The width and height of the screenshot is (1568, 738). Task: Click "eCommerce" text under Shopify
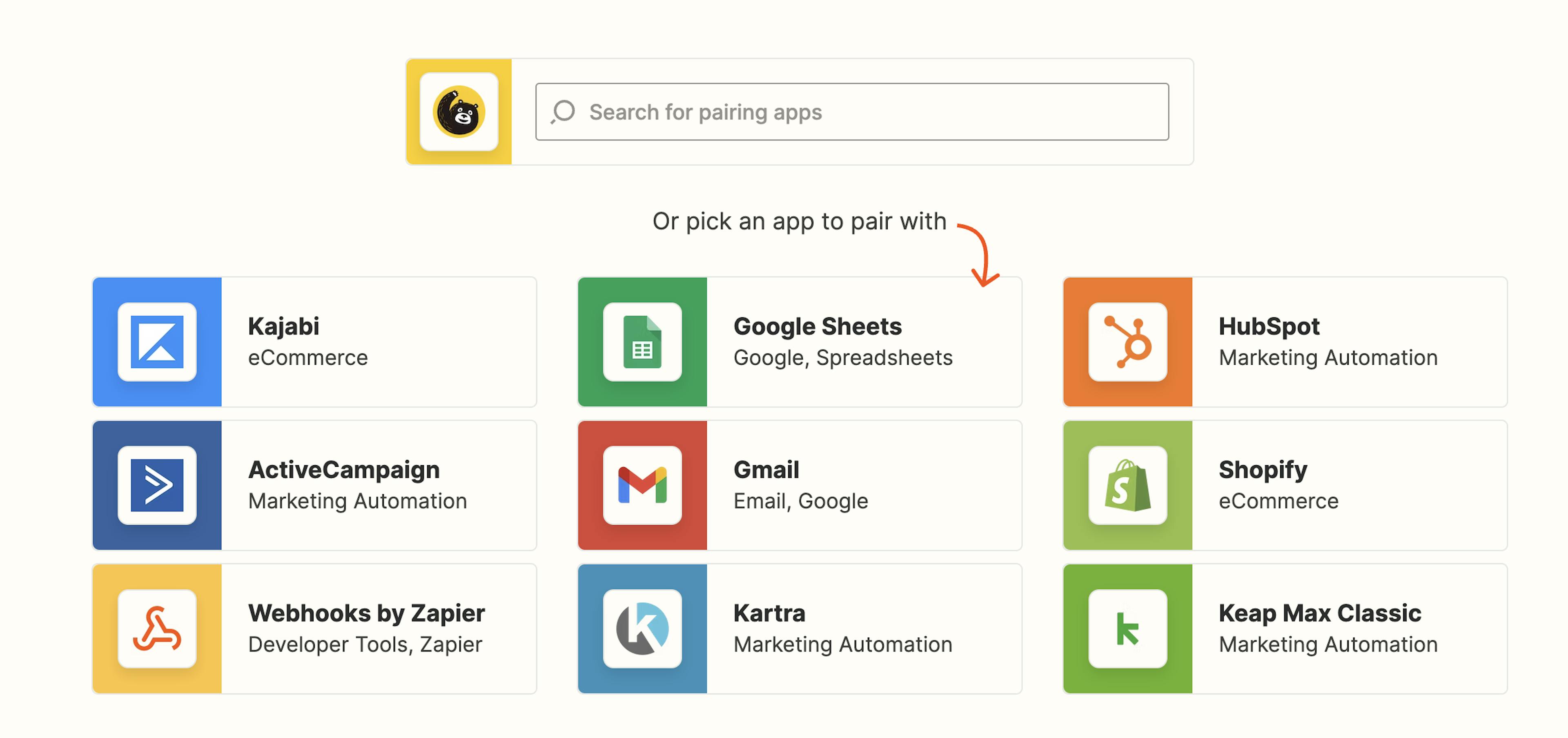click(1278, 501)
